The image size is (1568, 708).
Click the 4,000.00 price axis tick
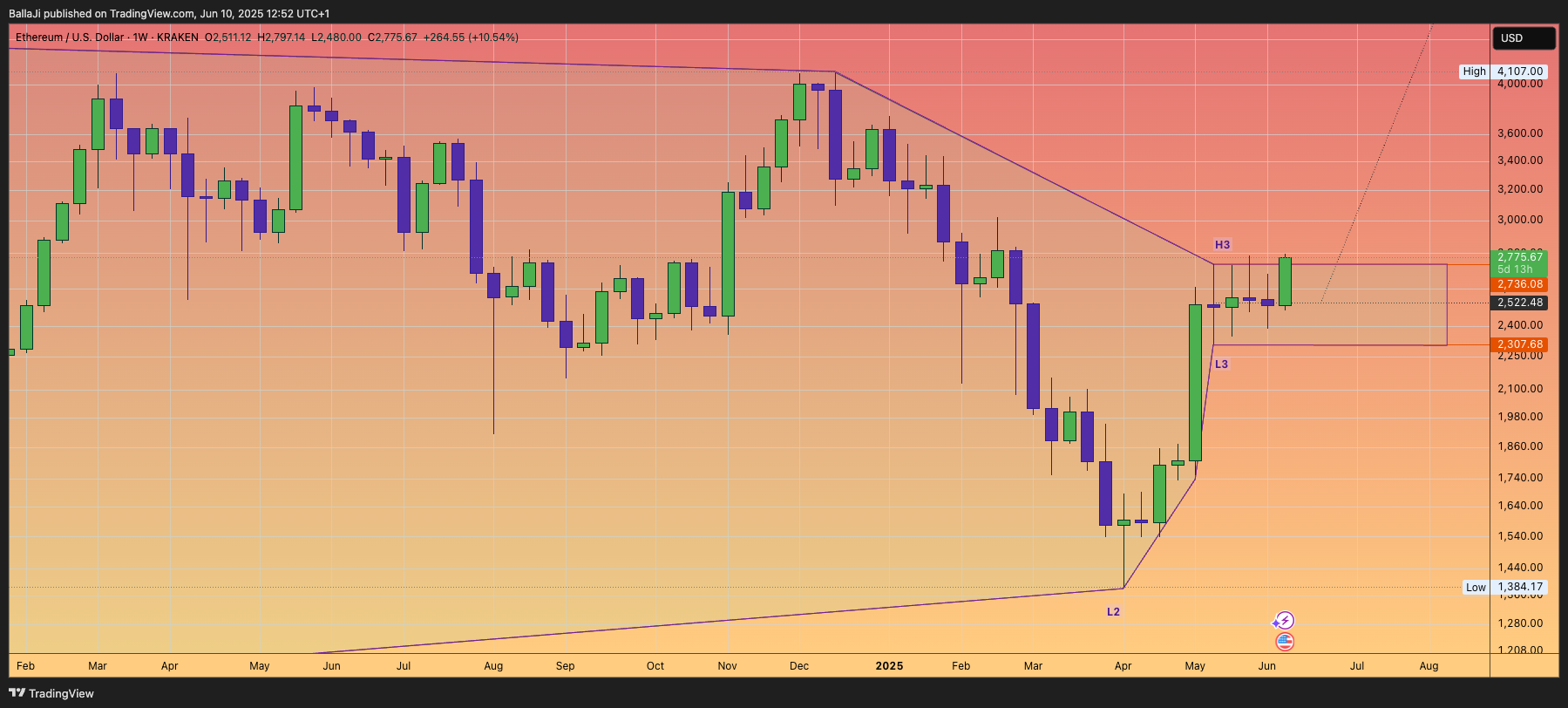(1520, 84)
